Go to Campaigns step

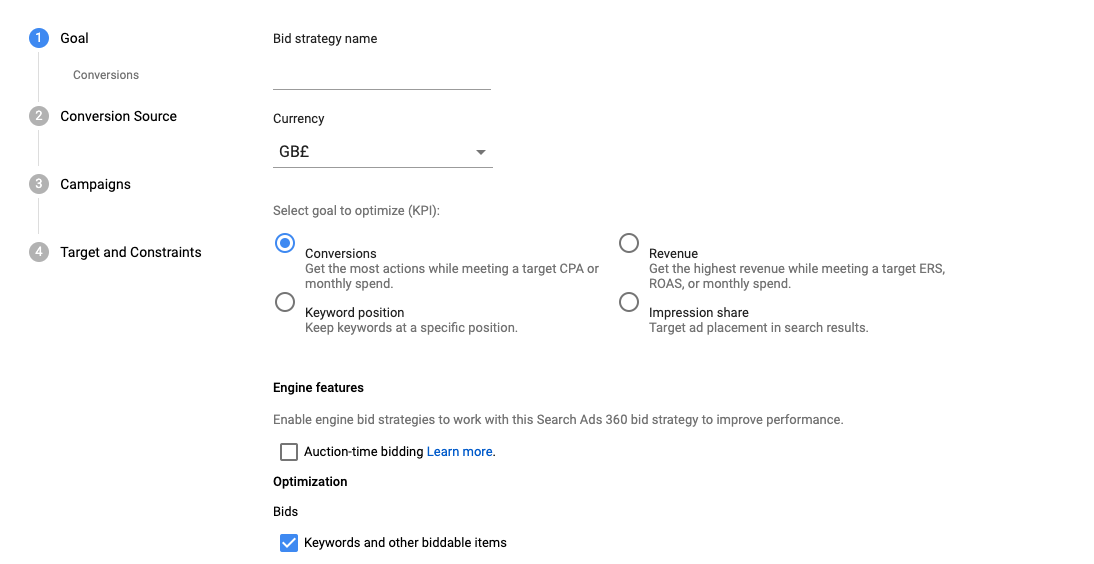95,184
